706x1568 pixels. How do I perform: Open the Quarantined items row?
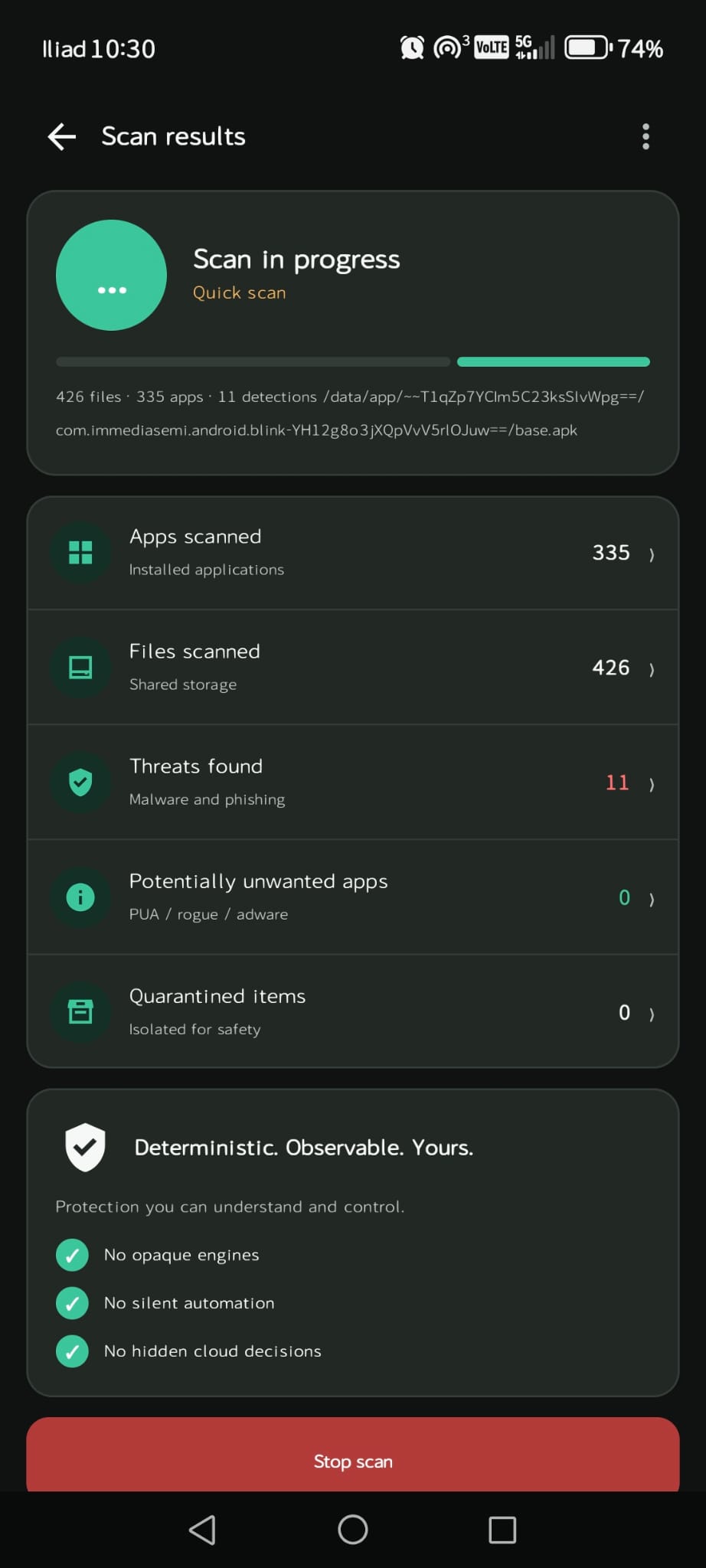[353, 1011]
